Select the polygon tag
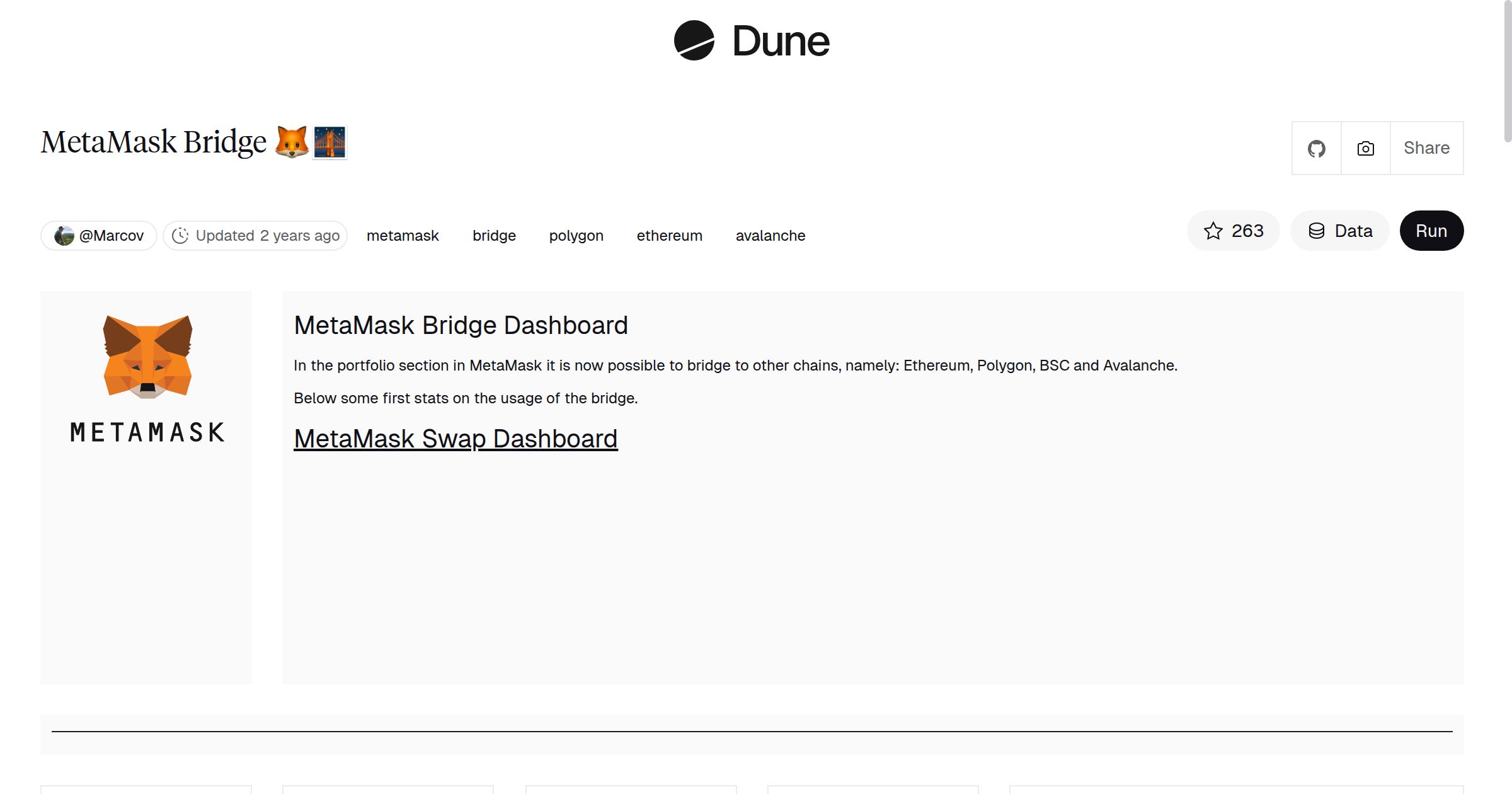1512x794 pixels. pyautogui.click(x=576, y=235)
